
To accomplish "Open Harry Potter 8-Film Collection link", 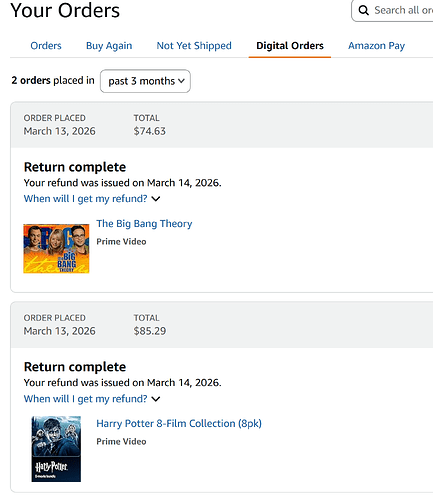I will (x=179, y=424).
